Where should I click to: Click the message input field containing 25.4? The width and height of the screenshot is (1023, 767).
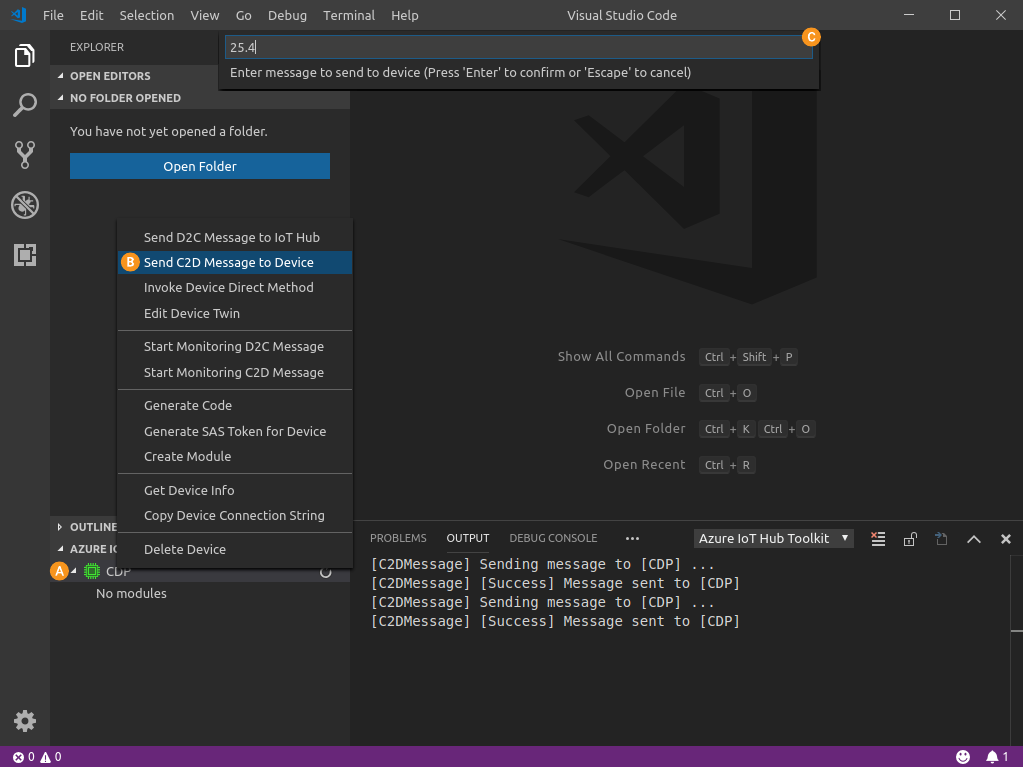(515, 47)
